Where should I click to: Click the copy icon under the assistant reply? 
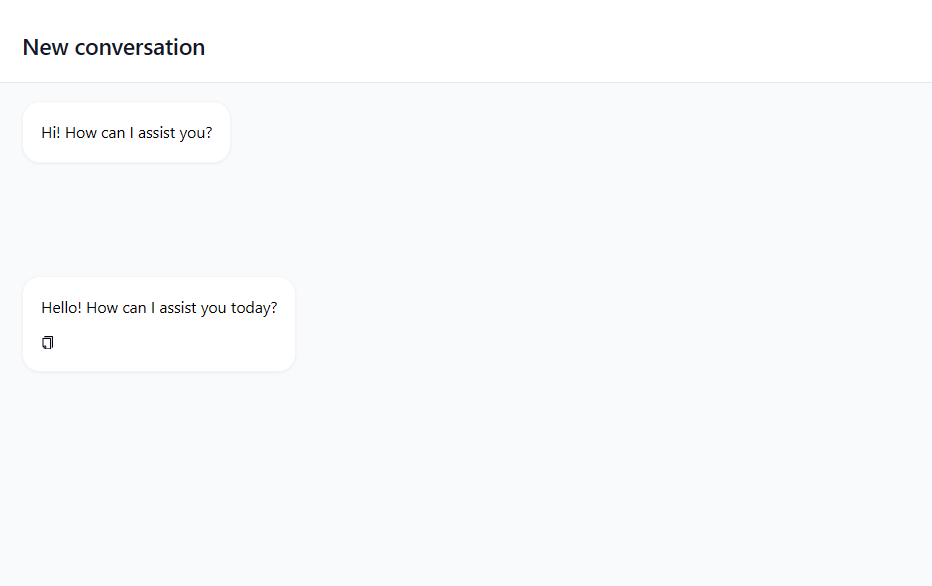[x=47, y=343]
